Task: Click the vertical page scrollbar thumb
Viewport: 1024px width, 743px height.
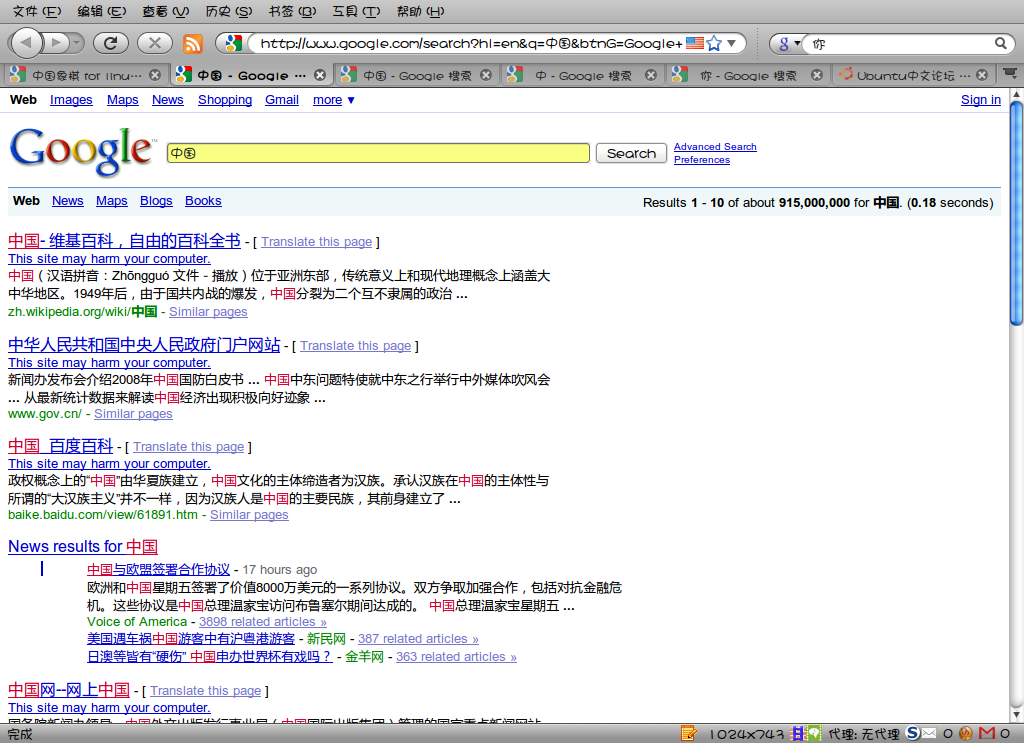Action: pos(1016,213)
